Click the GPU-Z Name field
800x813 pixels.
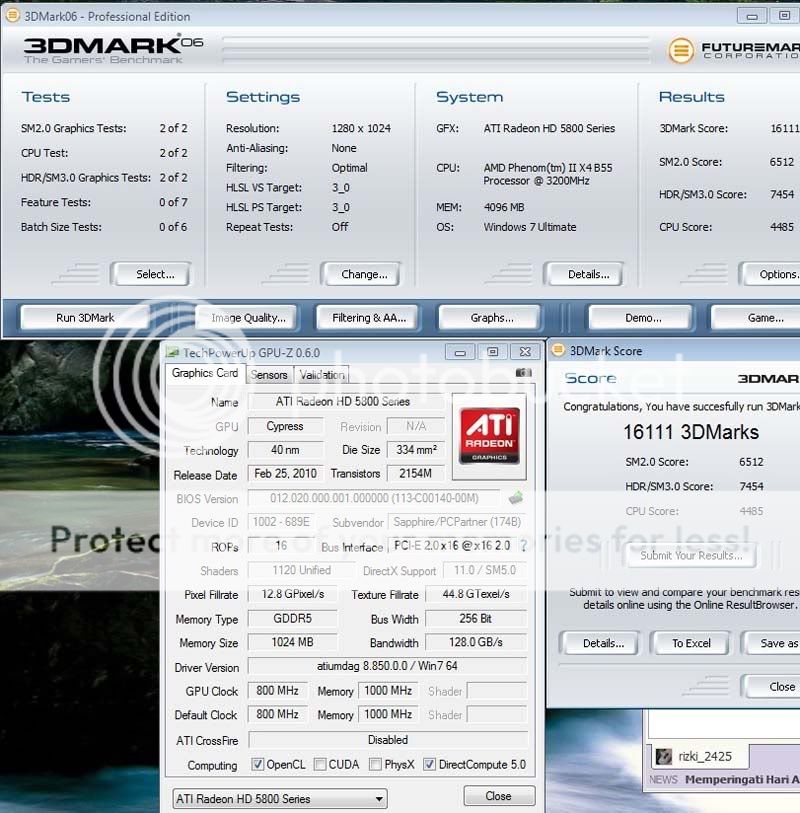tap(346, 401)
